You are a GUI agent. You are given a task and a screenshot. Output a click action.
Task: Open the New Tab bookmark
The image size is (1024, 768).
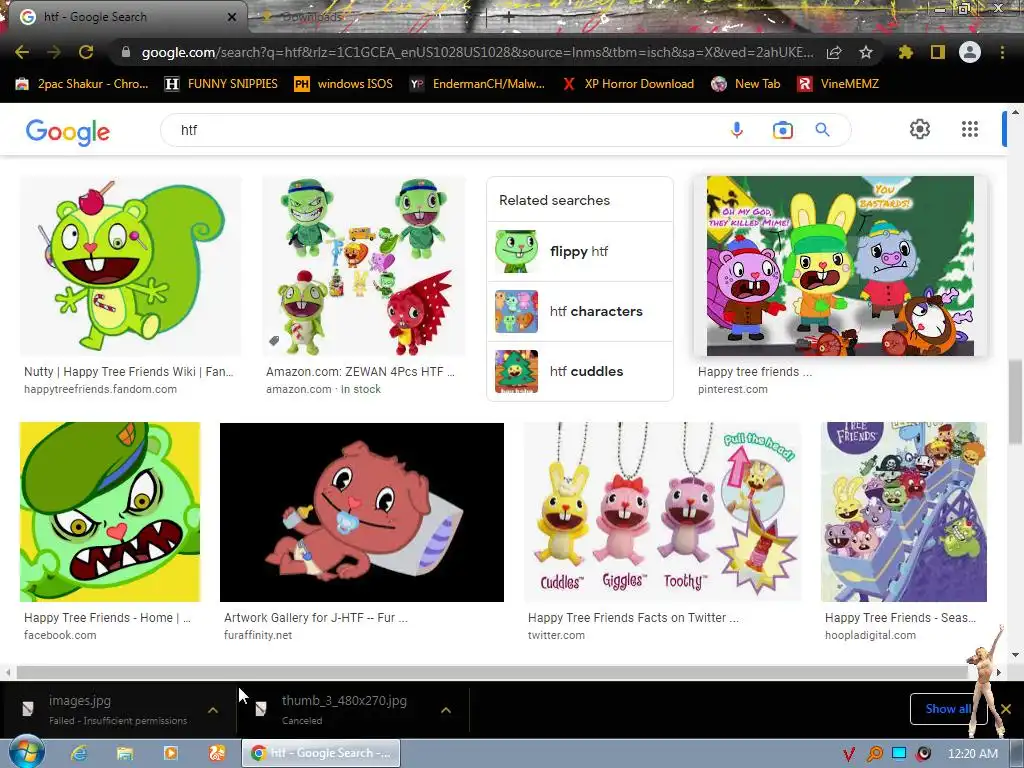coord(746,84)
